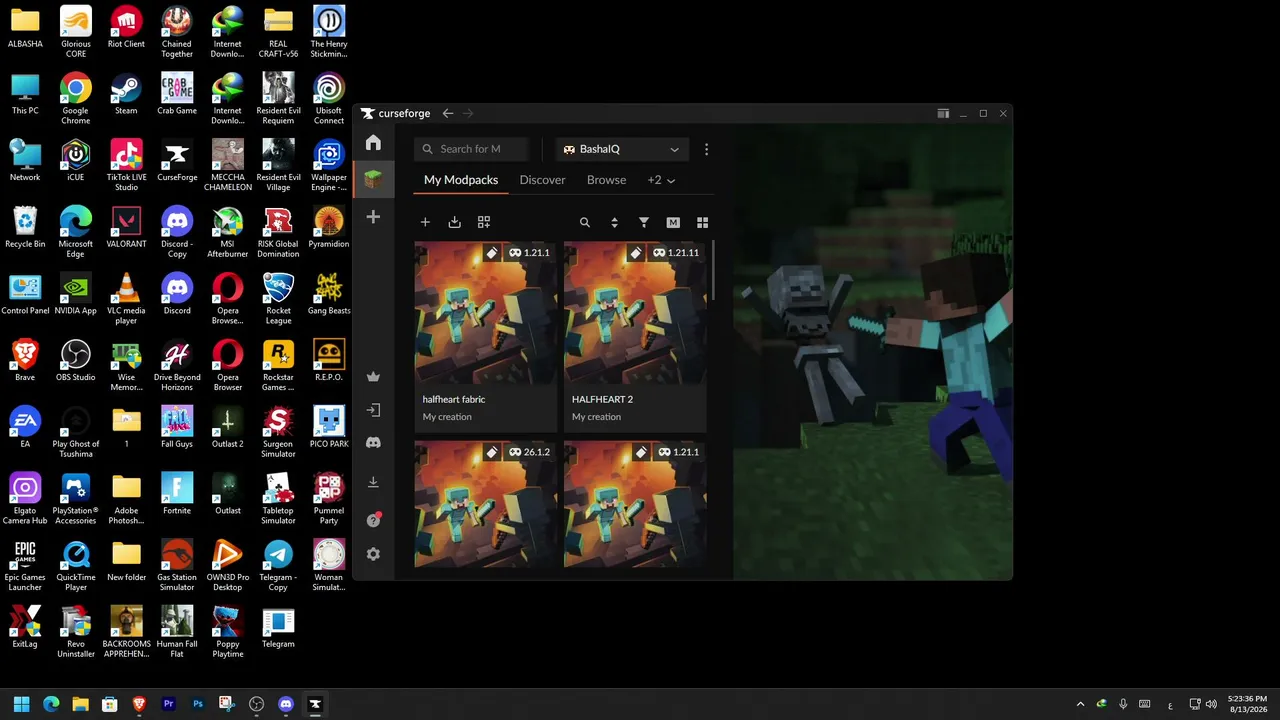Open the modpack thumbnail with version 26.1.2
Screen dimensions: 1280x720
point(486,505)
